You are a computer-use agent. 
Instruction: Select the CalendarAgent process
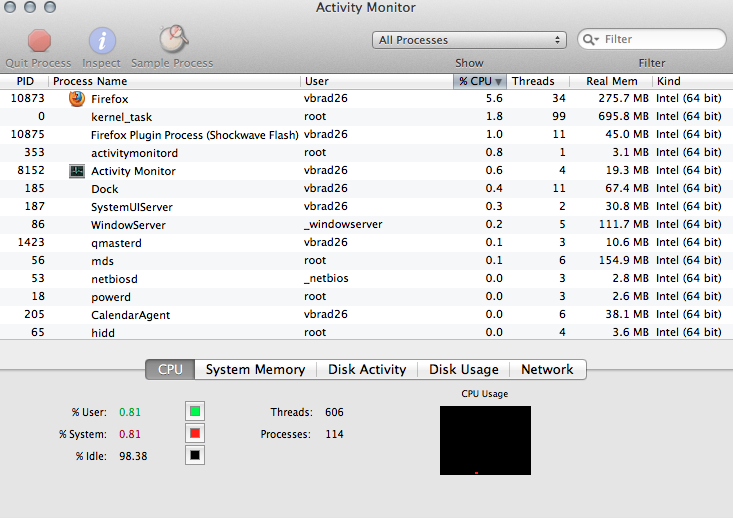[366, 315]
